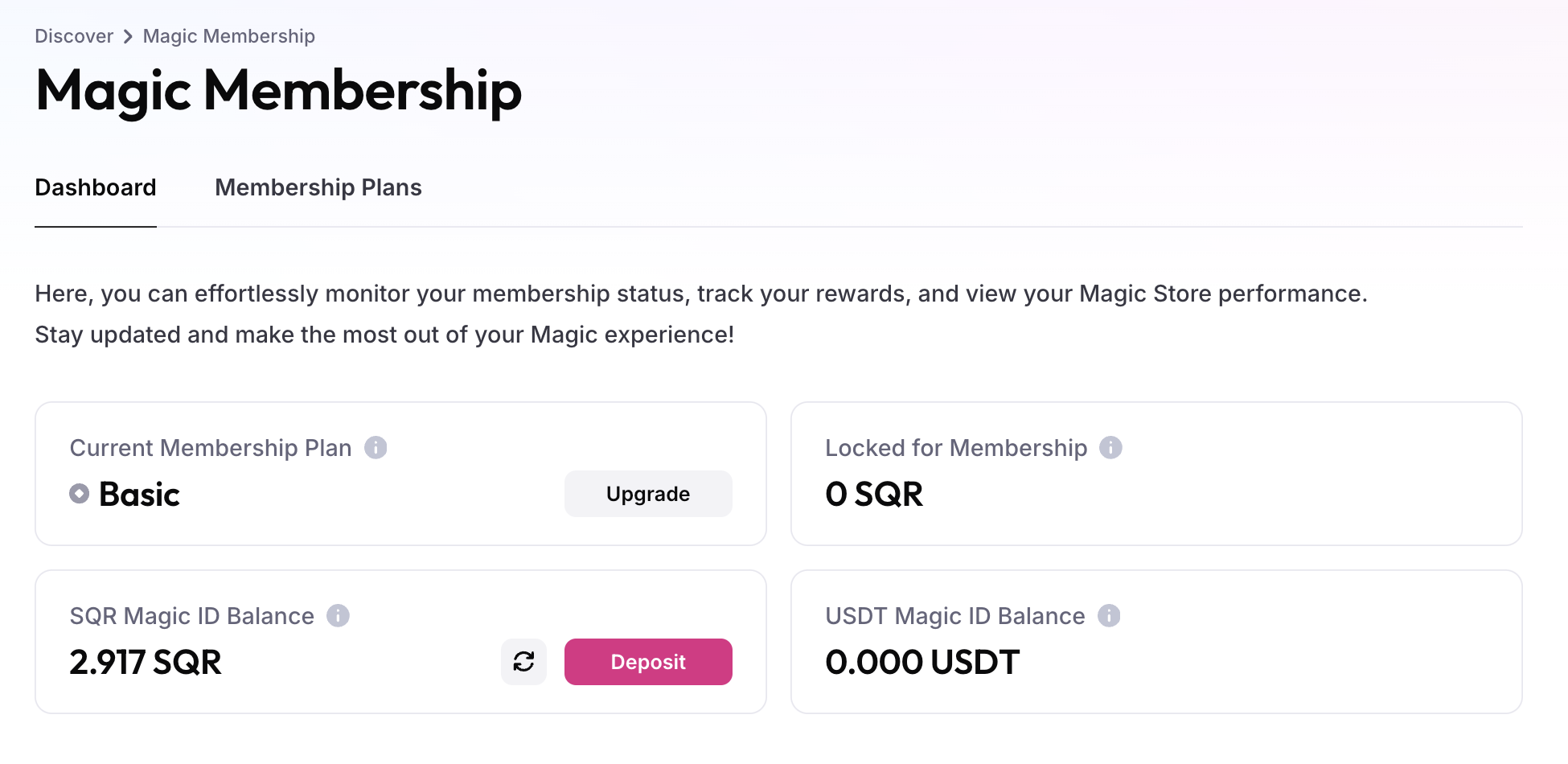Refresh the SQR balance
The image size is (1568, 764).
click(523, 662)
